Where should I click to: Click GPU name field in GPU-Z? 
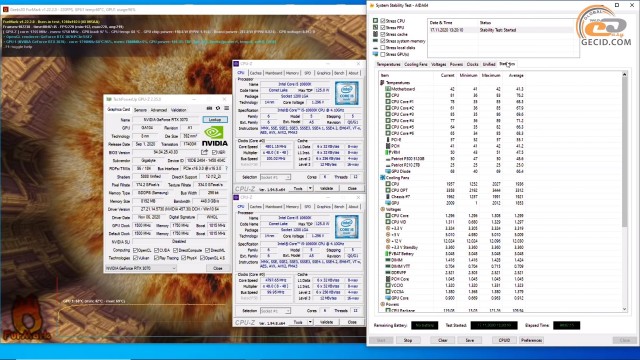point(167,120)
